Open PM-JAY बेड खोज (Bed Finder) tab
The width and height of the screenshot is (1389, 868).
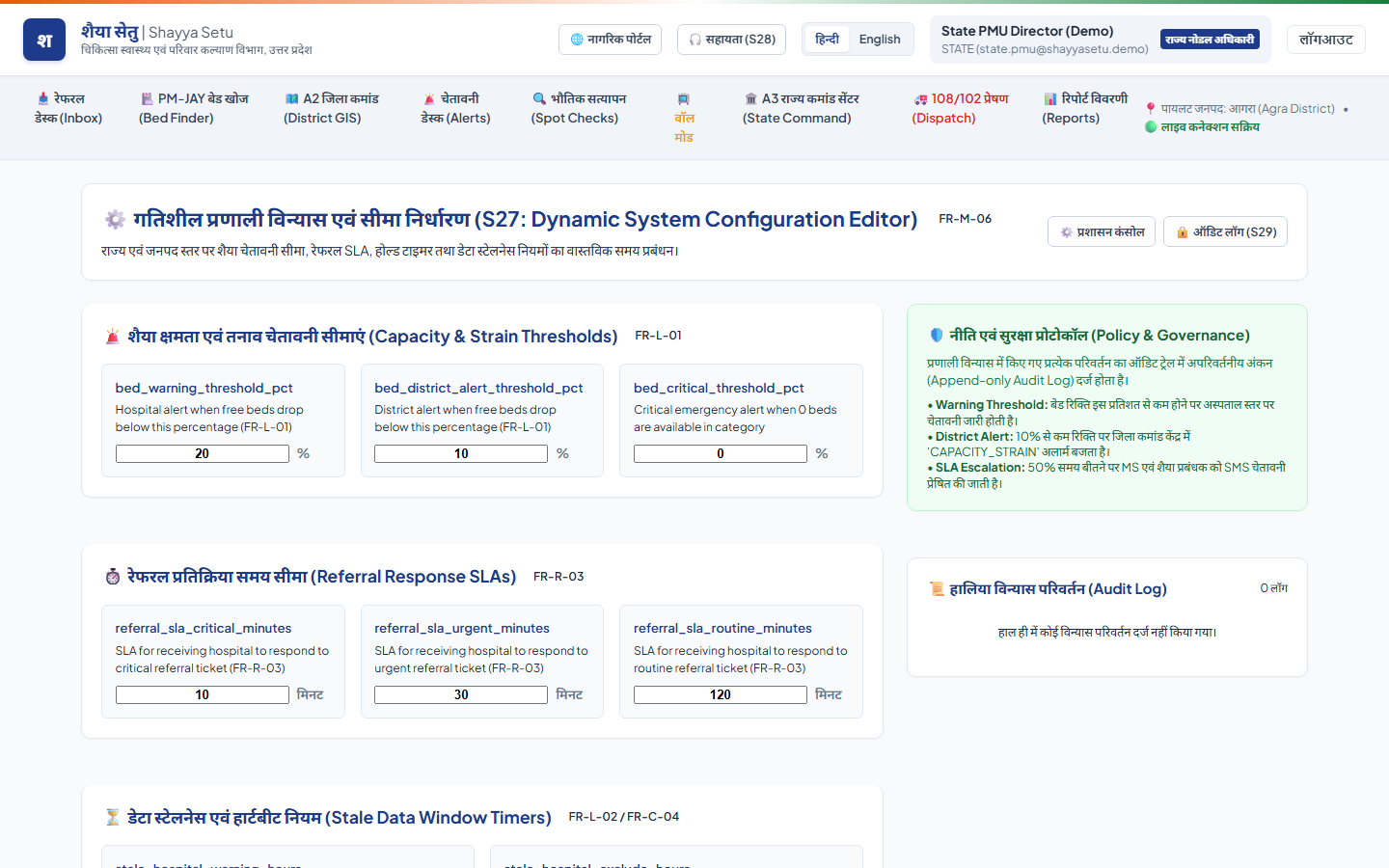194,108
